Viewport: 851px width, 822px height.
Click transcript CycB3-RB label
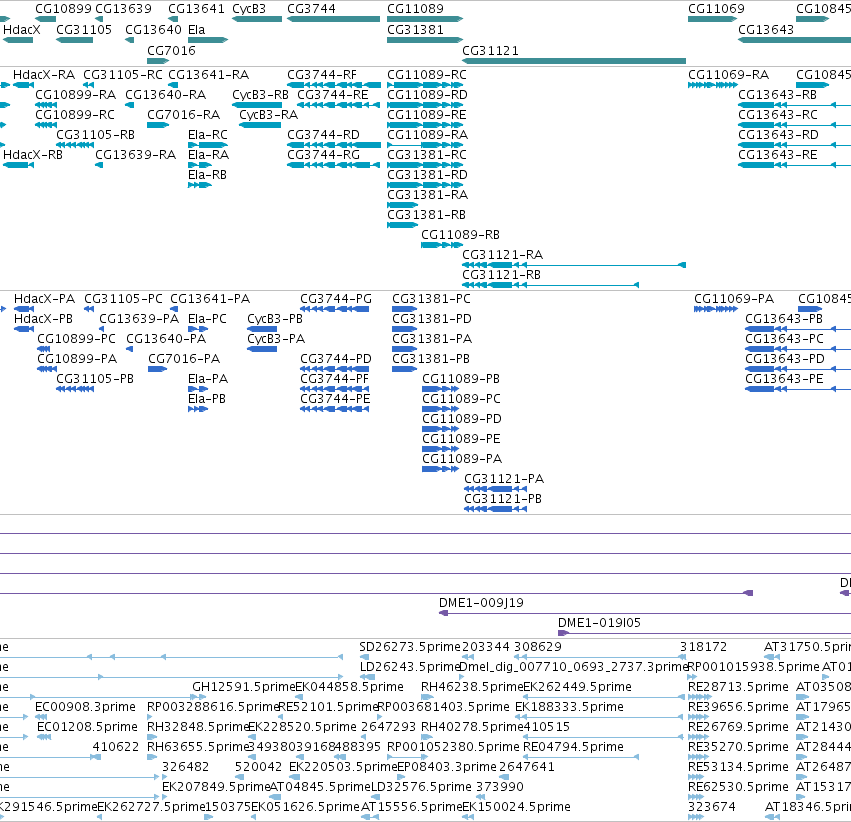coord(261,94)
